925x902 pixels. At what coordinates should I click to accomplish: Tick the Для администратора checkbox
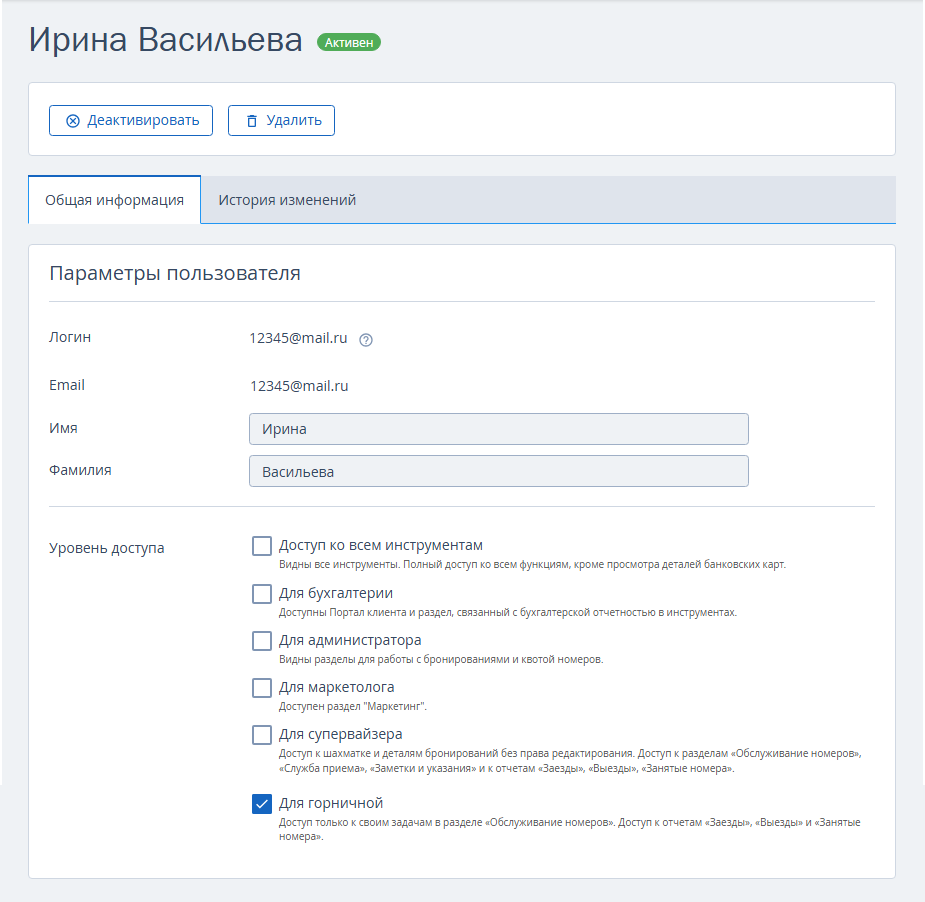coord(262,641)
